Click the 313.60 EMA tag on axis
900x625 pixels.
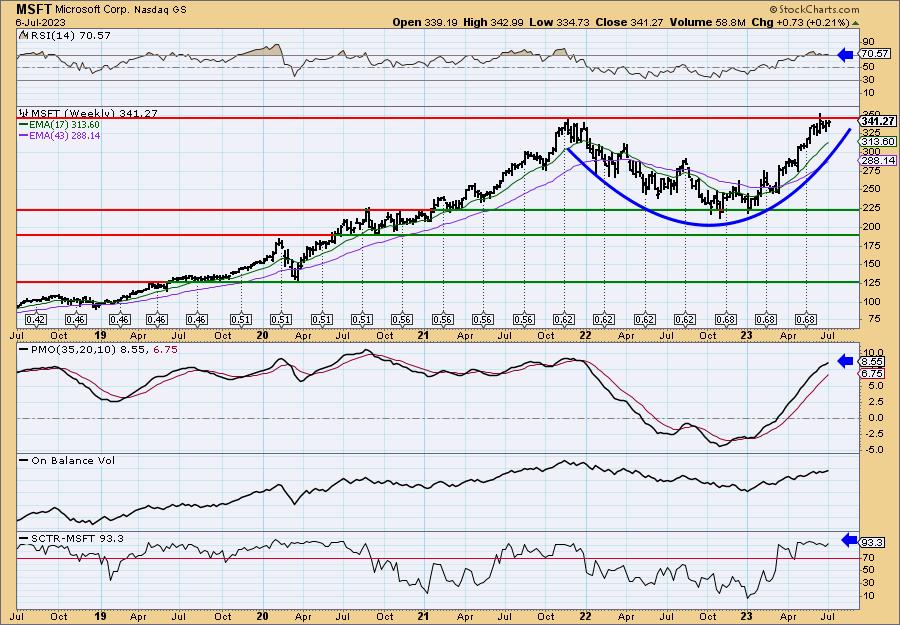pyautogui.click(x=878, y=141)
